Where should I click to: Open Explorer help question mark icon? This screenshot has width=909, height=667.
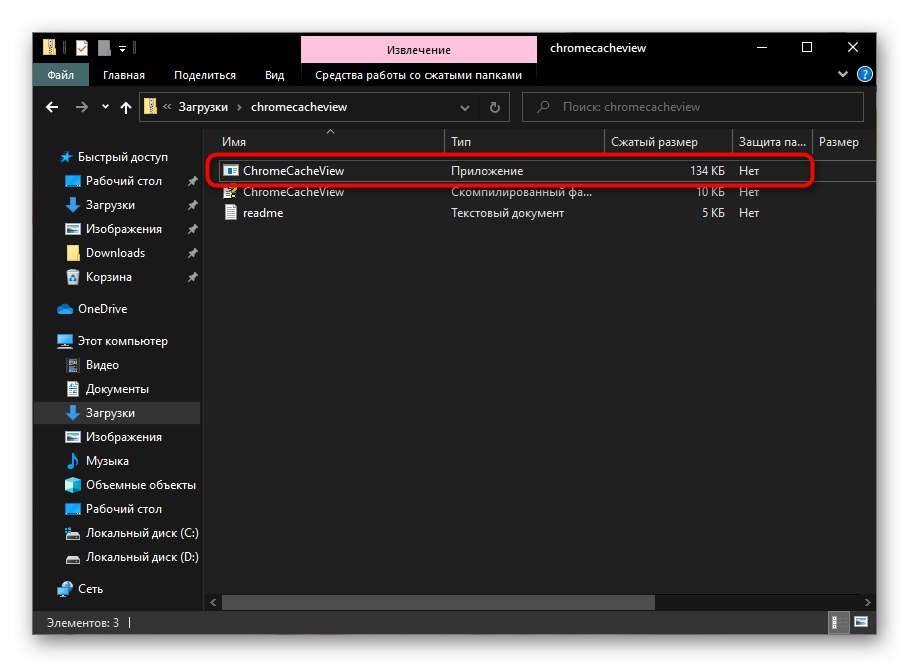pos(864,74)
